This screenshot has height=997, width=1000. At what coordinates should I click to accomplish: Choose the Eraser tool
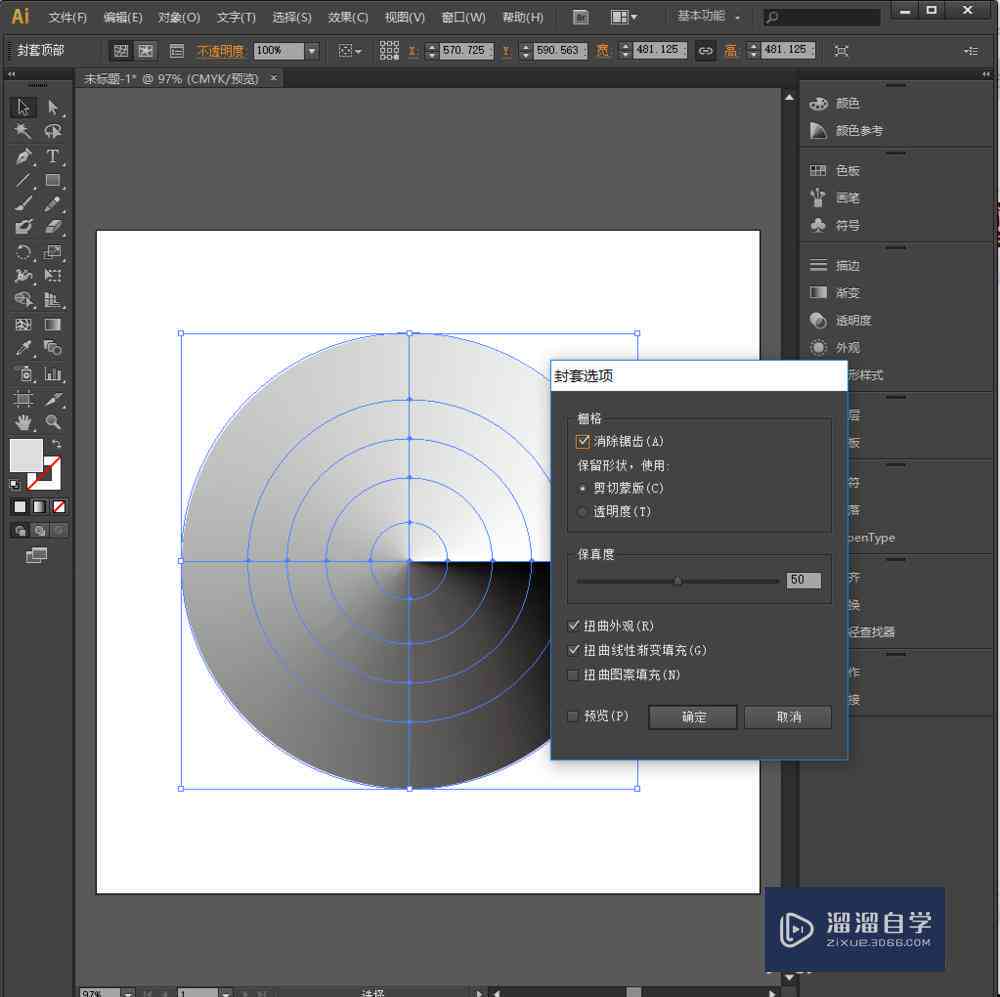coord(52,227)
